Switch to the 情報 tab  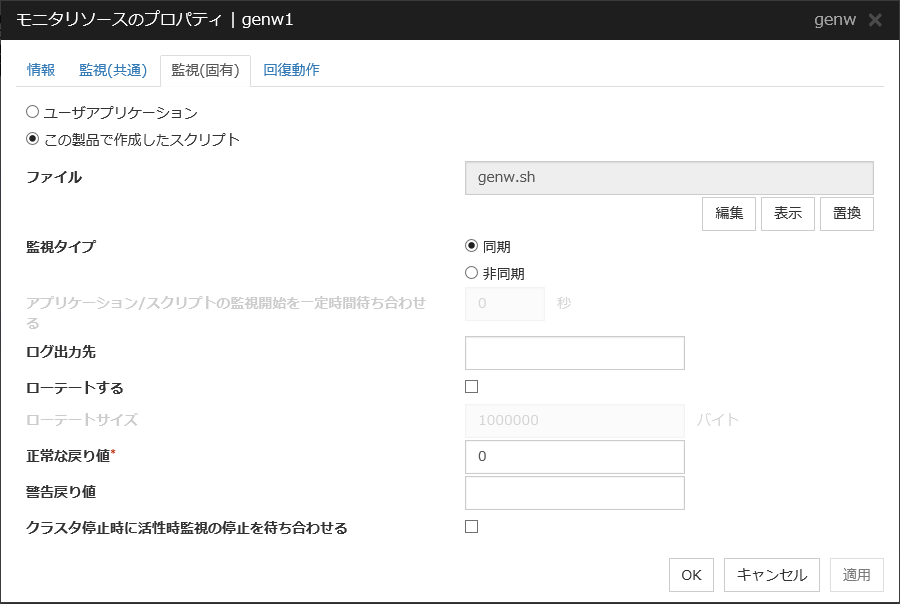click(39, 71)
